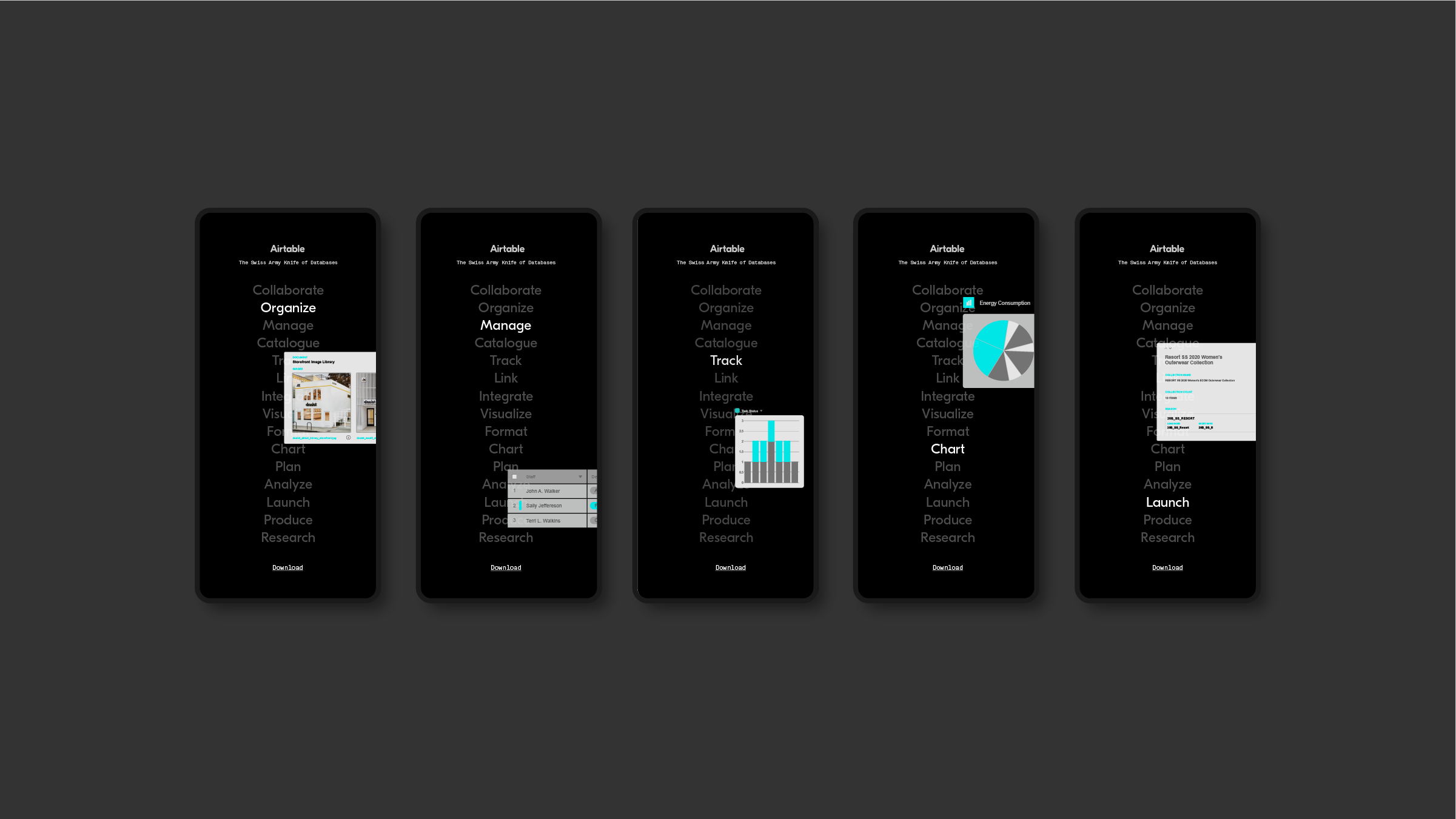The height and width of the screenshot is (819, 1456).
Task: Click the Airtable title on the Launch-highlighted phone
Action: (x=1167, y=249)
